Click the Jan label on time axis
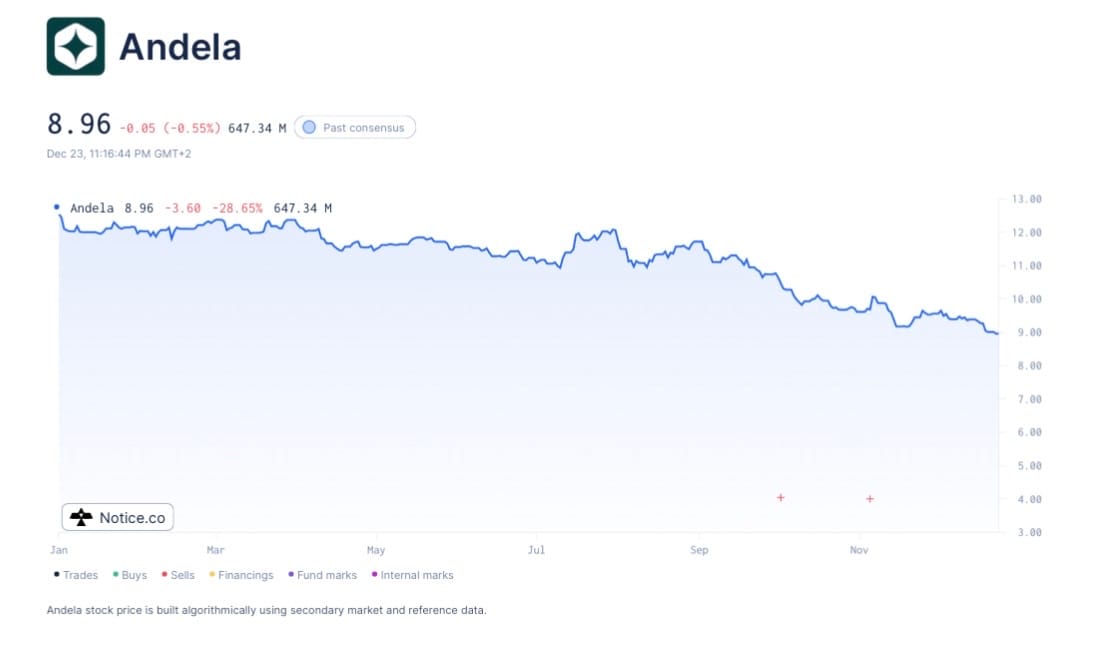 [x=58, y=550]
